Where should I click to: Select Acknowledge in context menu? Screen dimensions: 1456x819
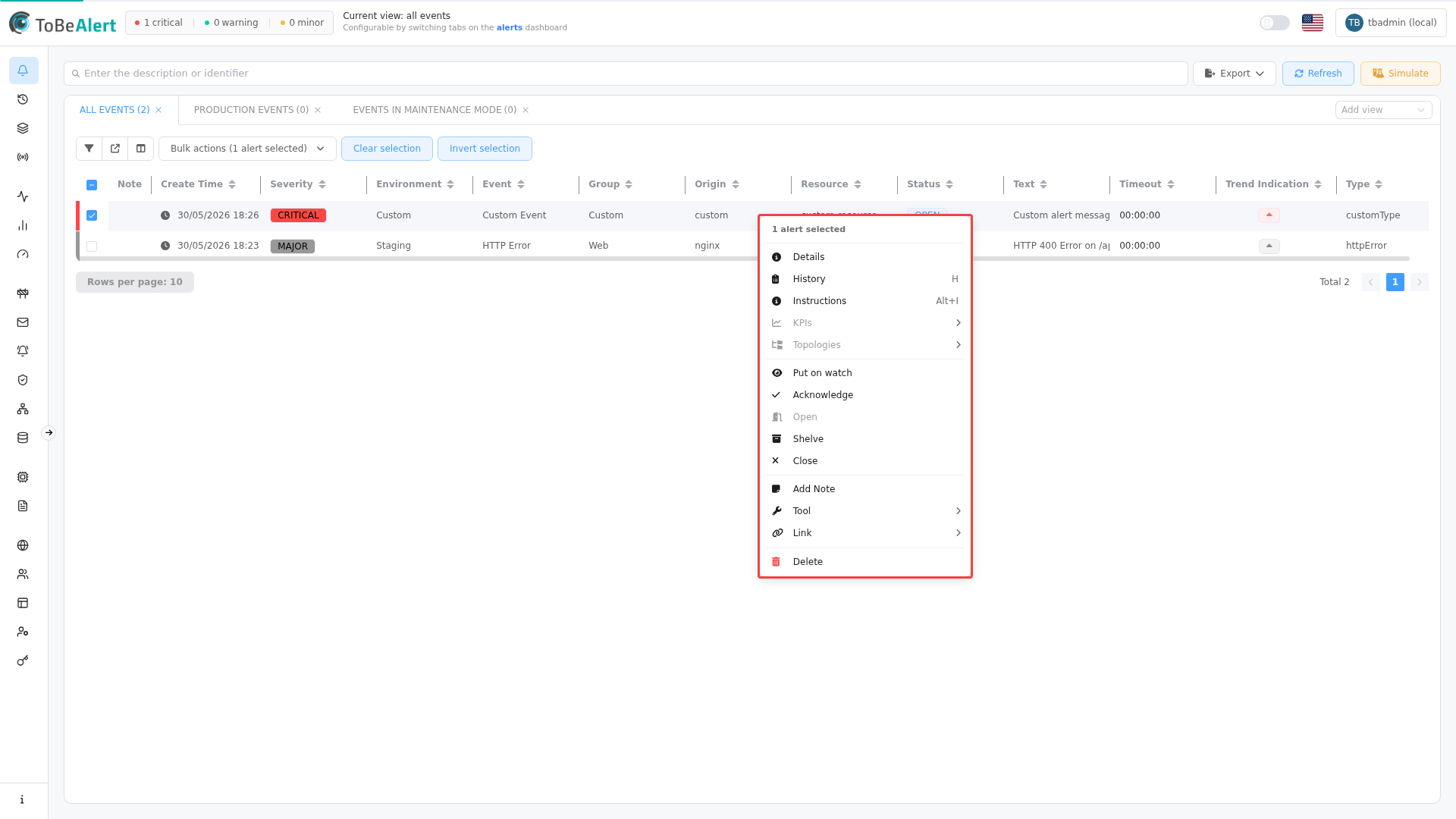(x=865, y=395)
